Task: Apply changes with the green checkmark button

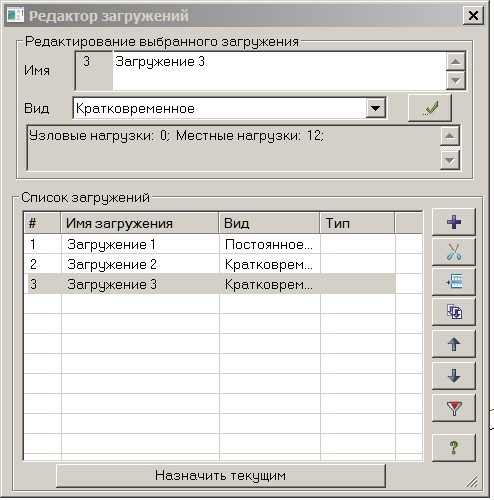Action: (x=430, y=108)
